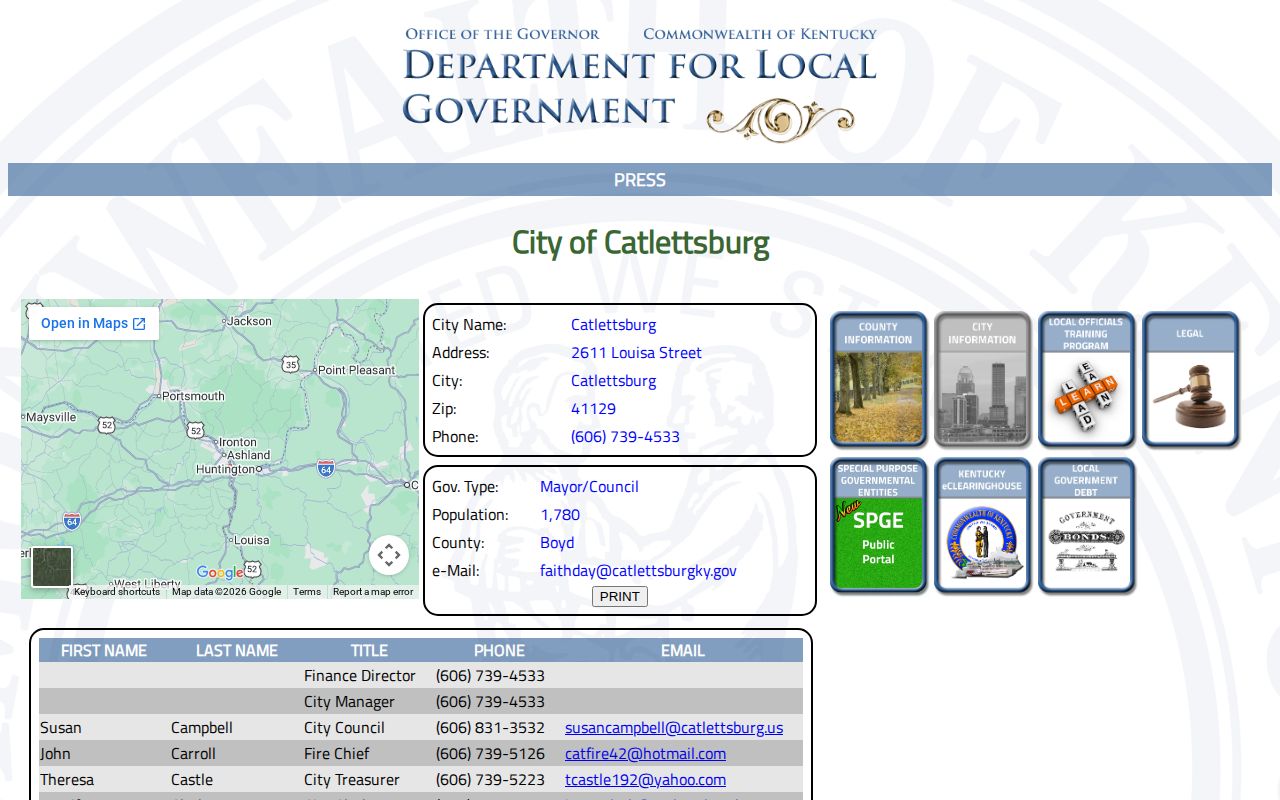
Task: Select the address 2611 Louisa Street
Action: tap(636, 353)
